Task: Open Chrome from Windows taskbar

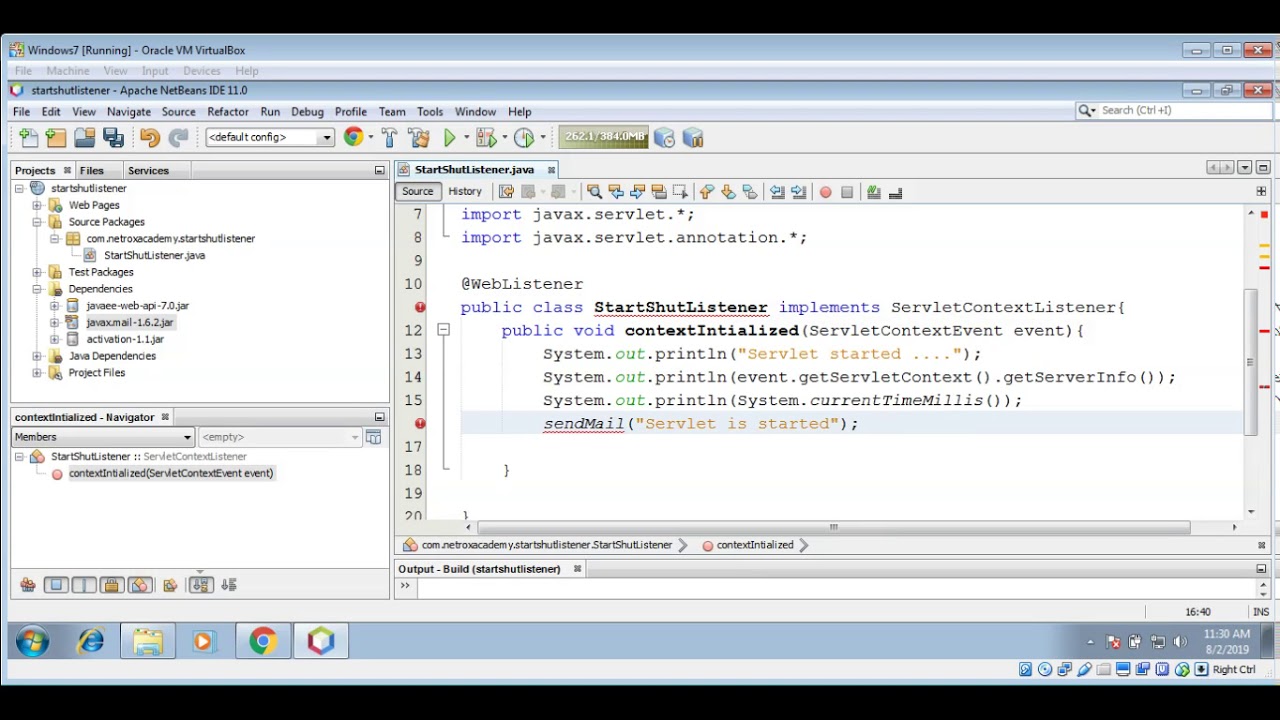Action: [263, 641]
